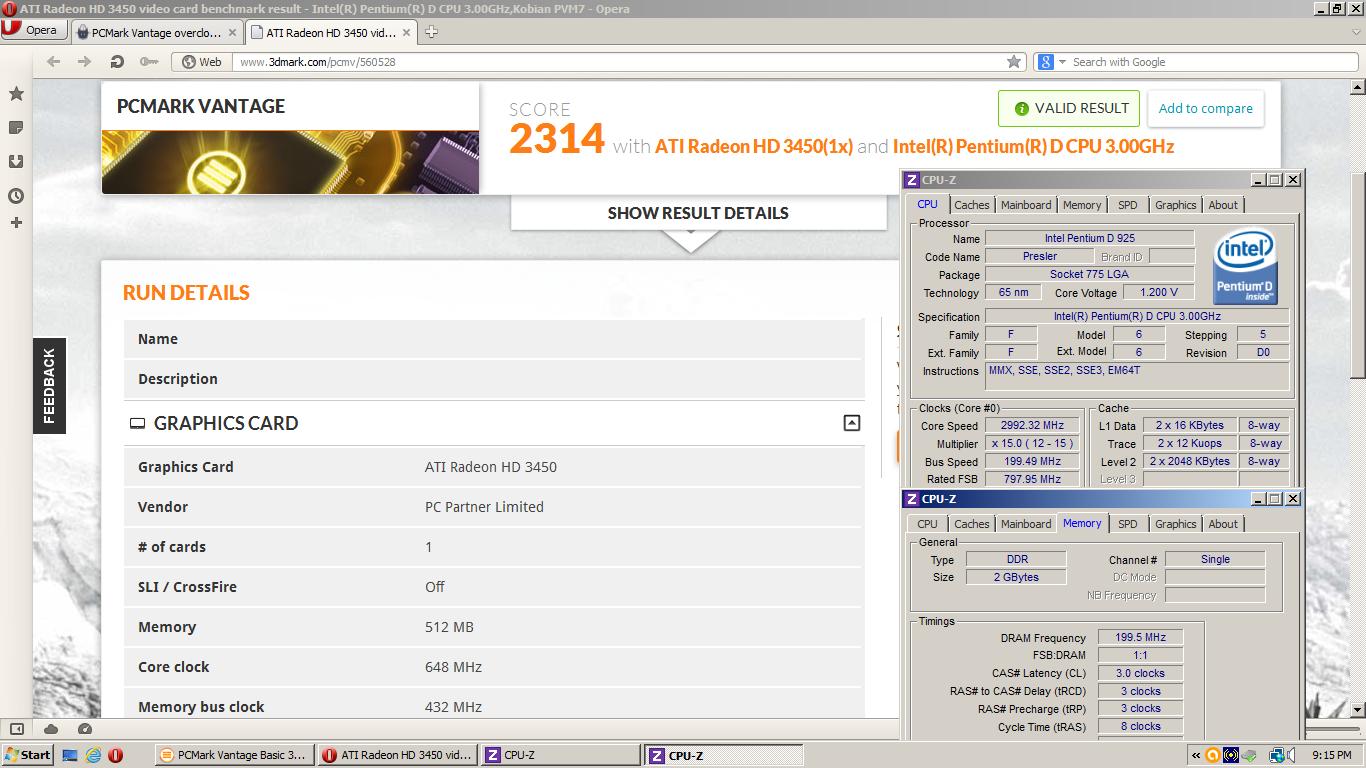Click the DRAM Frequency value 199.5 MHz
The image size is (1366, 768).
pos(1140,637)
